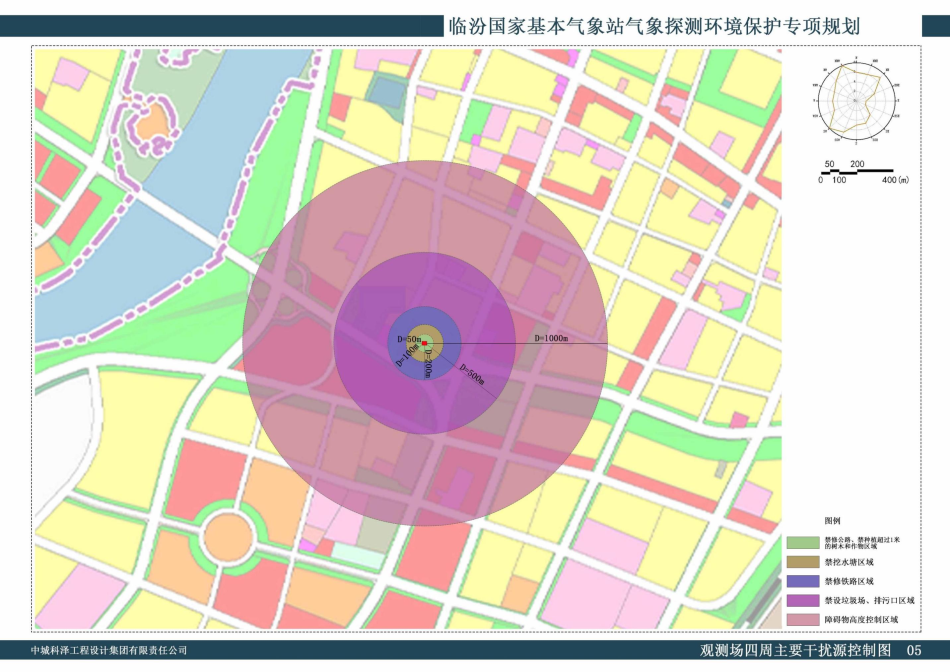Click the 图例 legend heading
The image size is (950, 672).
coord(832,522)
